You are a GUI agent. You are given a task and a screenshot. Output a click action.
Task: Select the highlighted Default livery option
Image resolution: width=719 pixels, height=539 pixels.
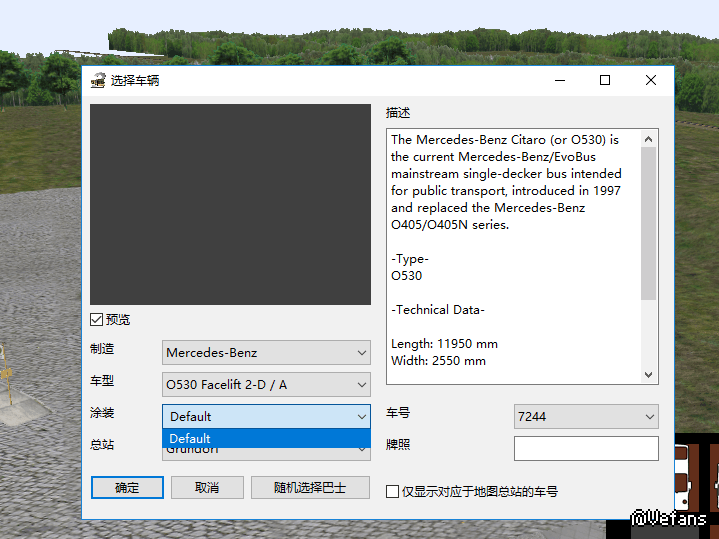click(266, 439)
